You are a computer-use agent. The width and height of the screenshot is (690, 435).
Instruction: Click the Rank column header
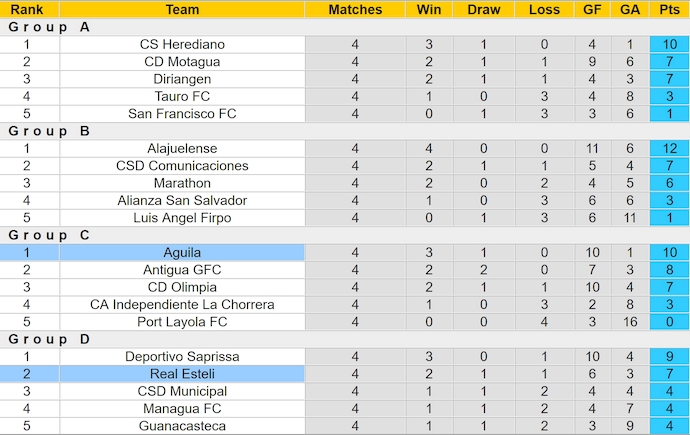click(x=27, y=9)
